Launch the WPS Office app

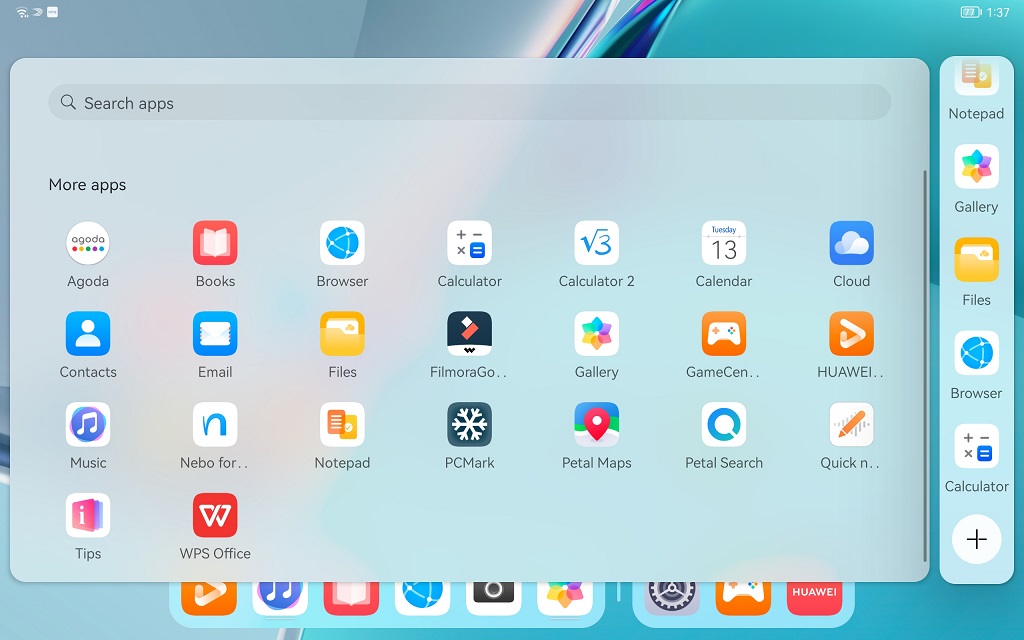click(x=215, y=515)
